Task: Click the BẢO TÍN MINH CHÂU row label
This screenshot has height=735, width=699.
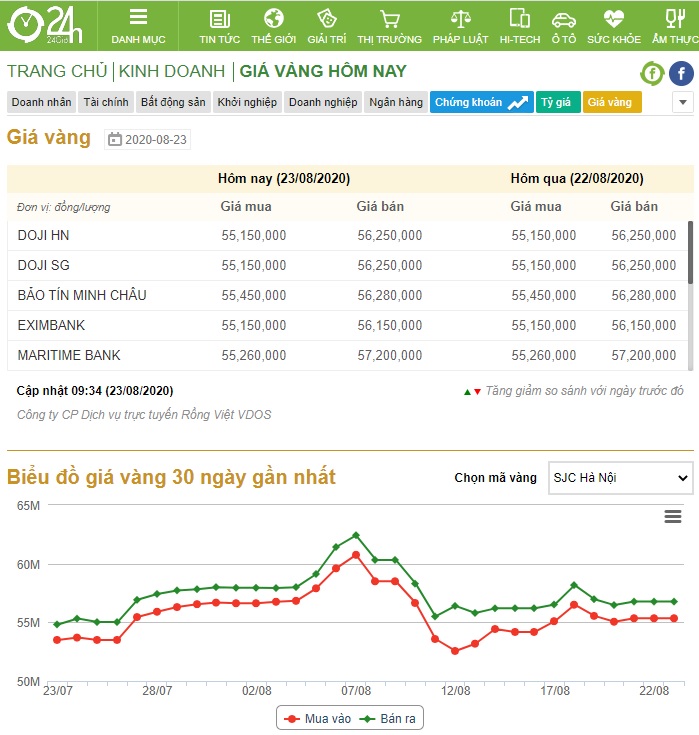Action: coord(82,295)
